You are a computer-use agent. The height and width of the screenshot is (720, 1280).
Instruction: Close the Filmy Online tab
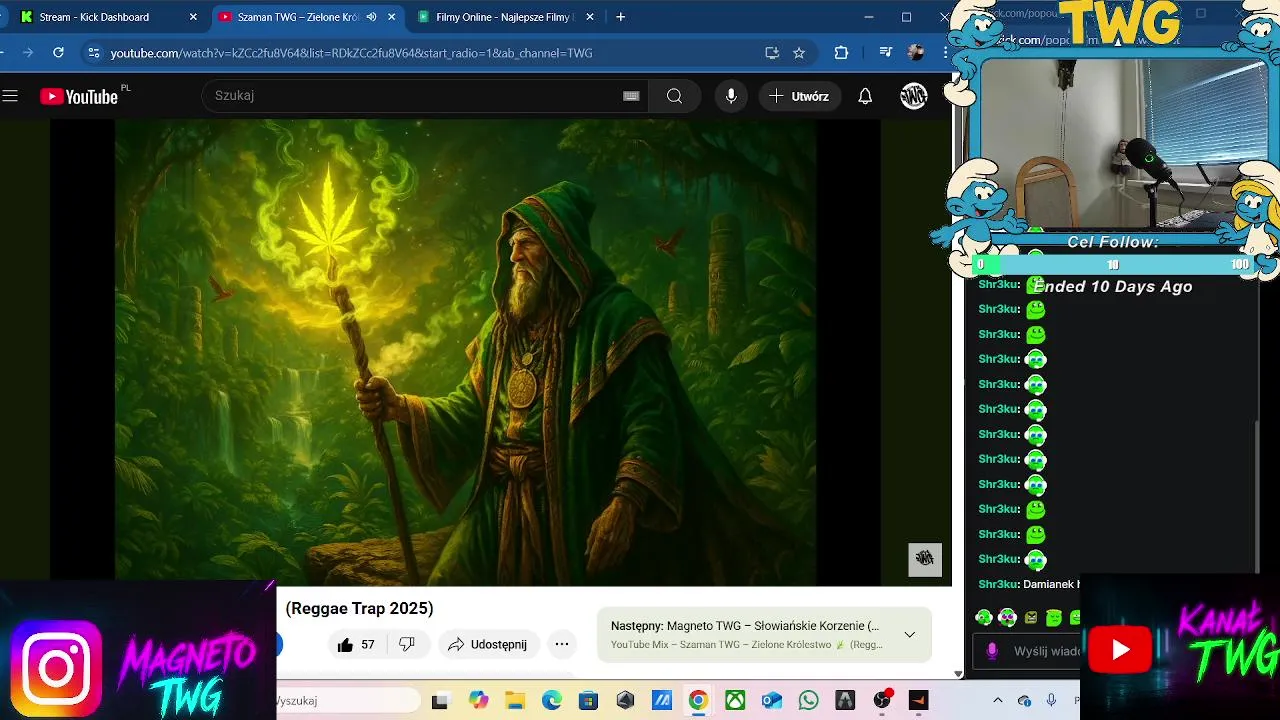tap(590, 17)
